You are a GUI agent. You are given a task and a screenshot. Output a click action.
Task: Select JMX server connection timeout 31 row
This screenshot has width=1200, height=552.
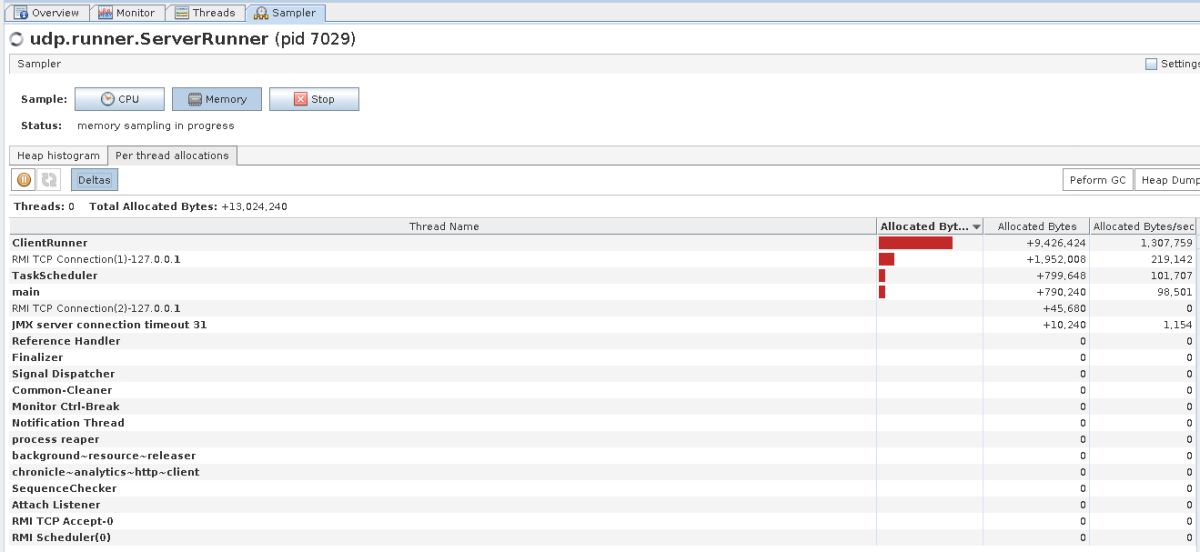(x=604, y=325)
